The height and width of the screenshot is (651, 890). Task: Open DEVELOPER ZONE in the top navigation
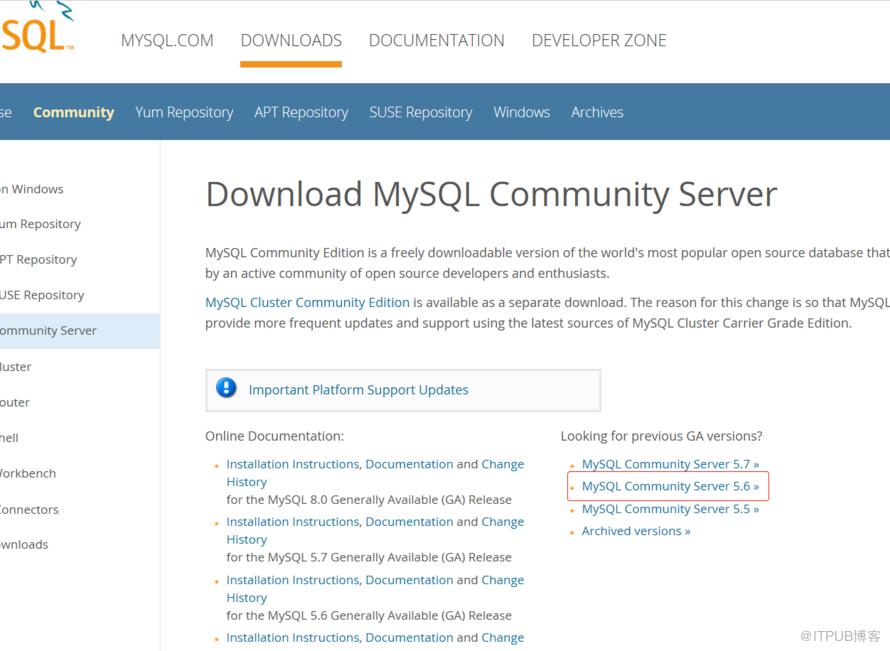coord(599,40)
